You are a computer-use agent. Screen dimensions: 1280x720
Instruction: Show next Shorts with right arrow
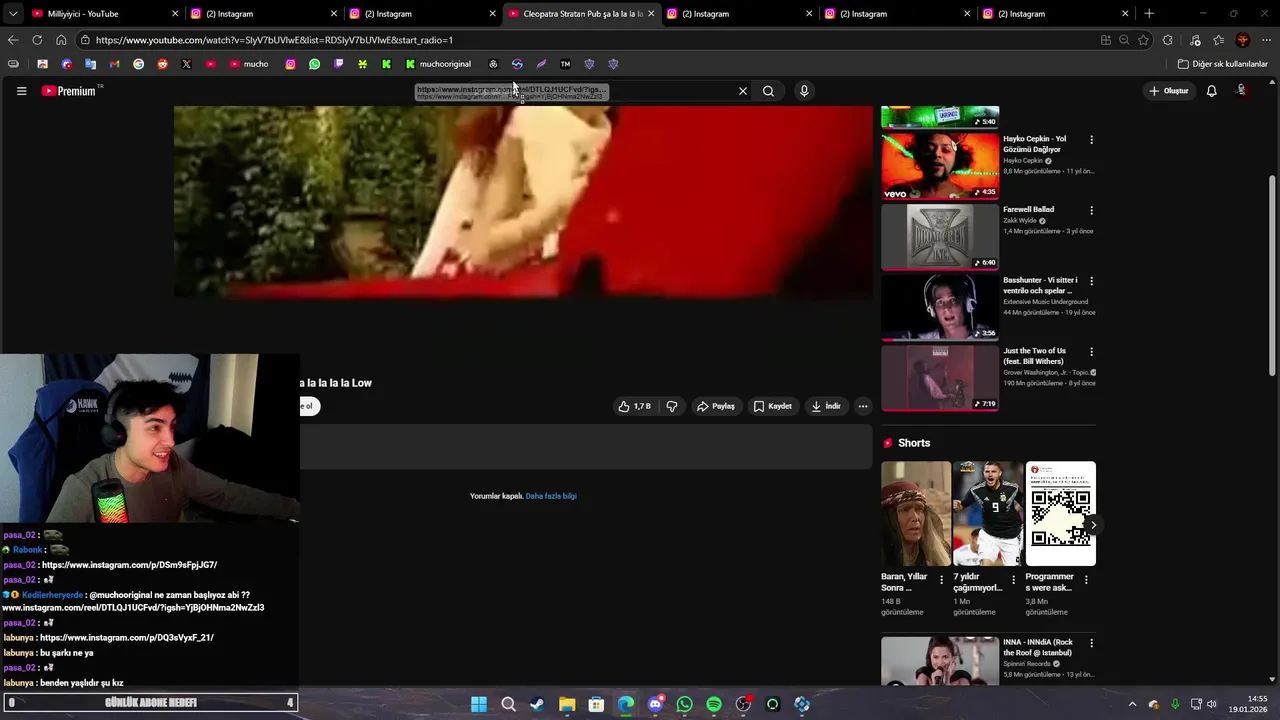click(1093, 525)
